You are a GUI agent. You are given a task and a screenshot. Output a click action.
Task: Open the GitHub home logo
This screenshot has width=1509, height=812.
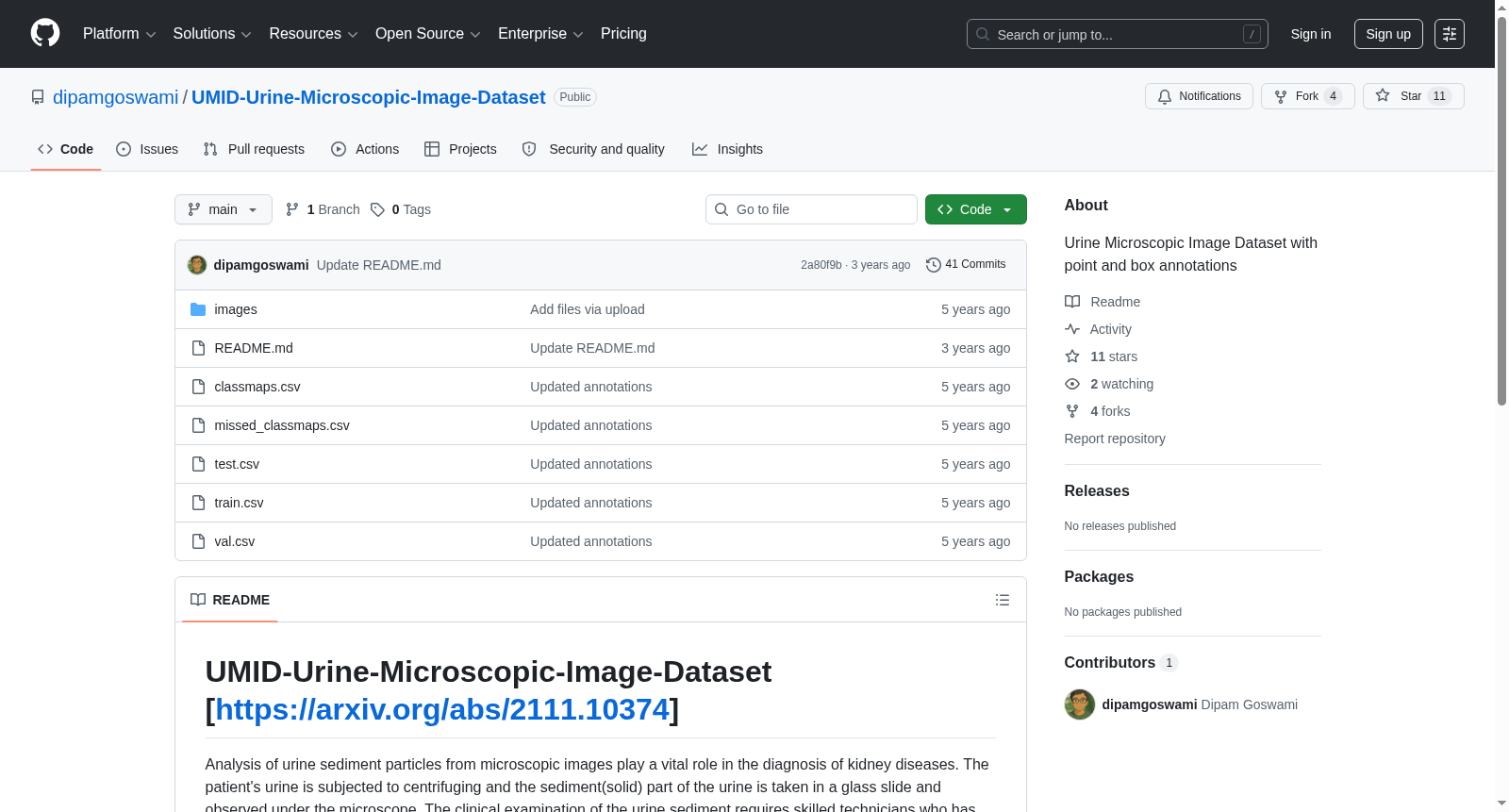coord(45,34)
